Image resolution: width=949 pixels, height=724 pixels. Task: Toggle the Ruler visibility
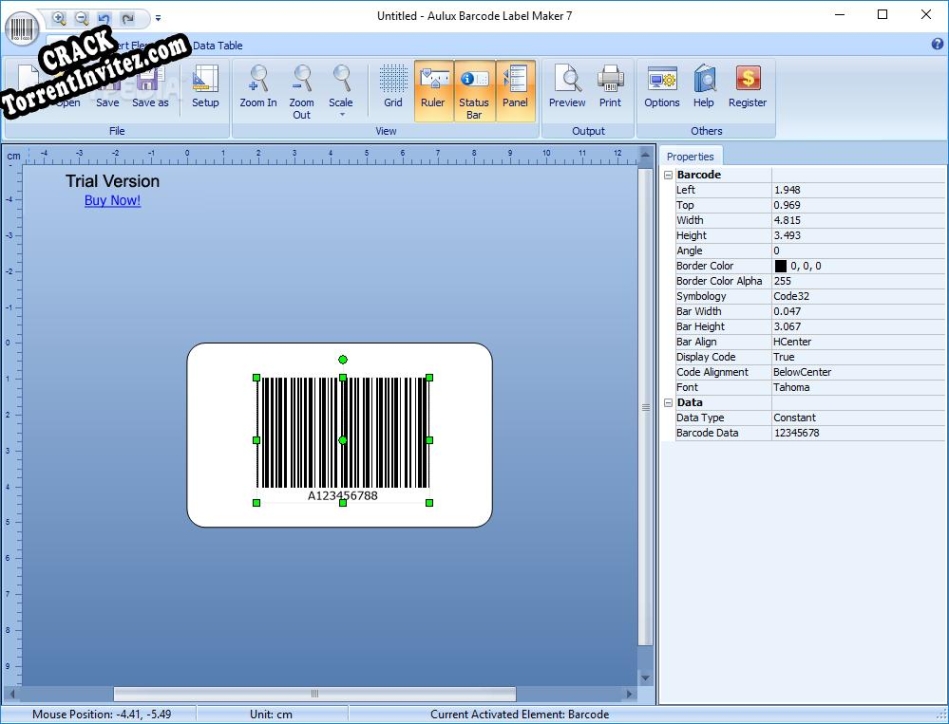click(x=434, y=90)
